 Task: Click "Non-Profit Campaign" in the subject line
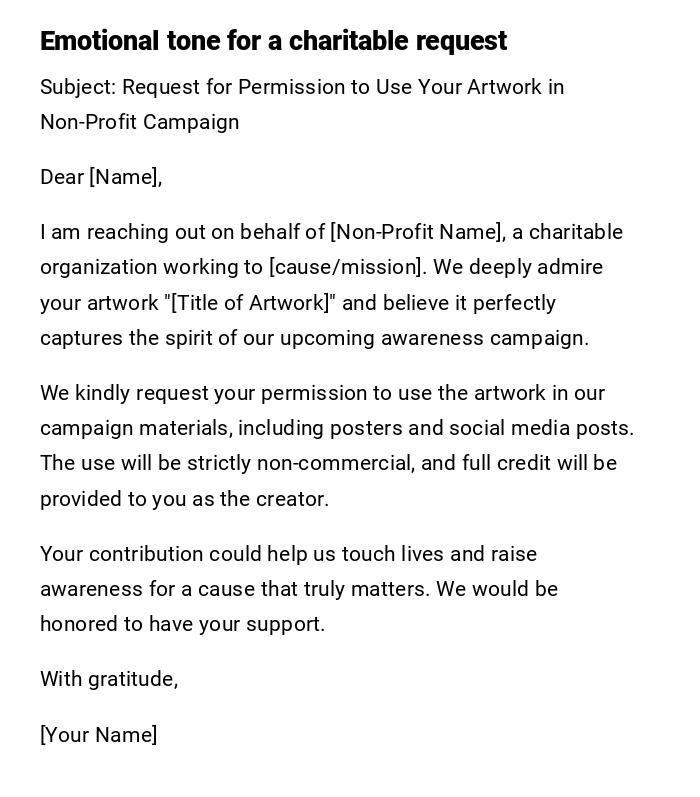point(139,122)
